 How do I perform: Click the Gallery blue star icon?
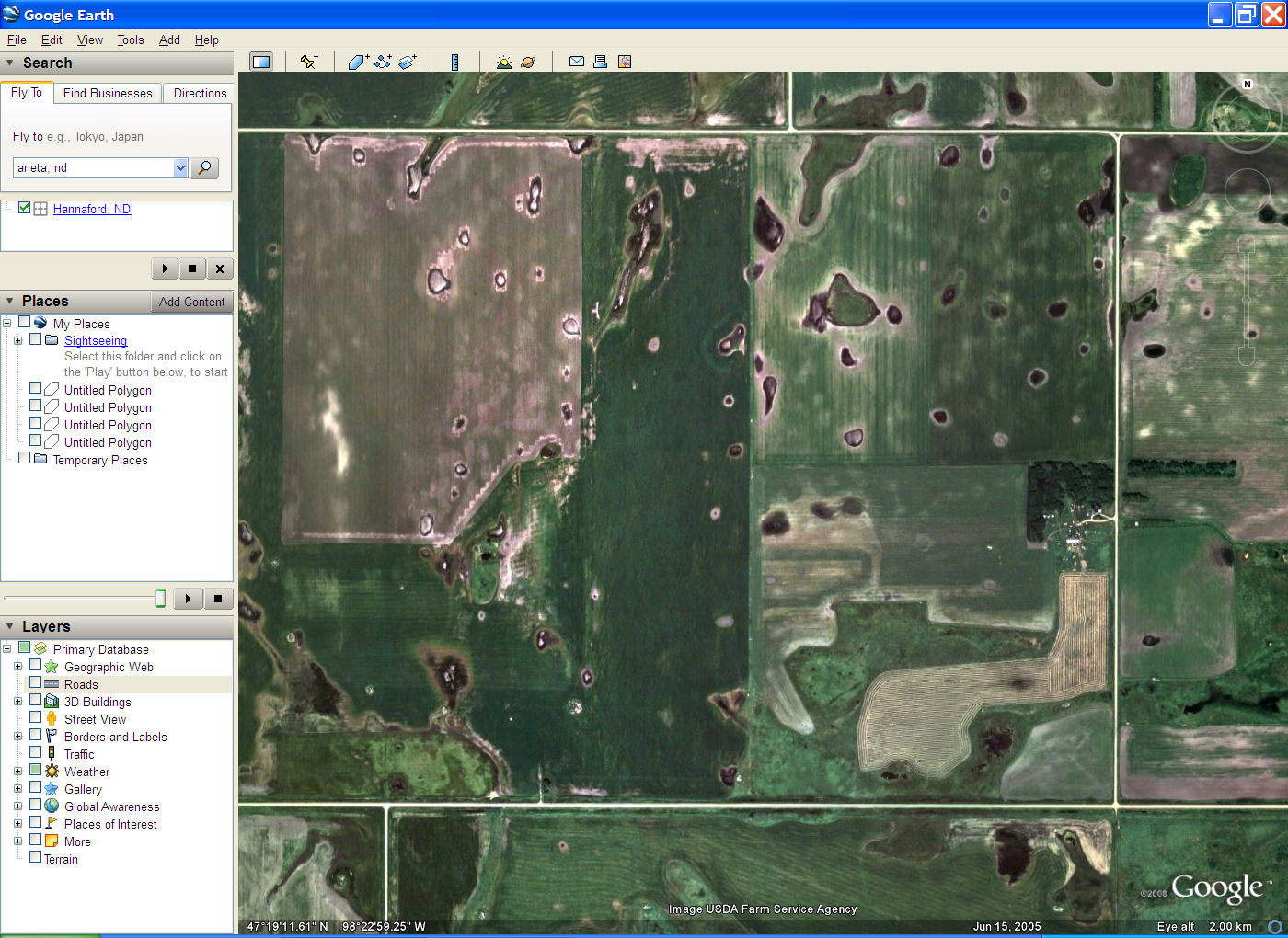tap(52, 788)
